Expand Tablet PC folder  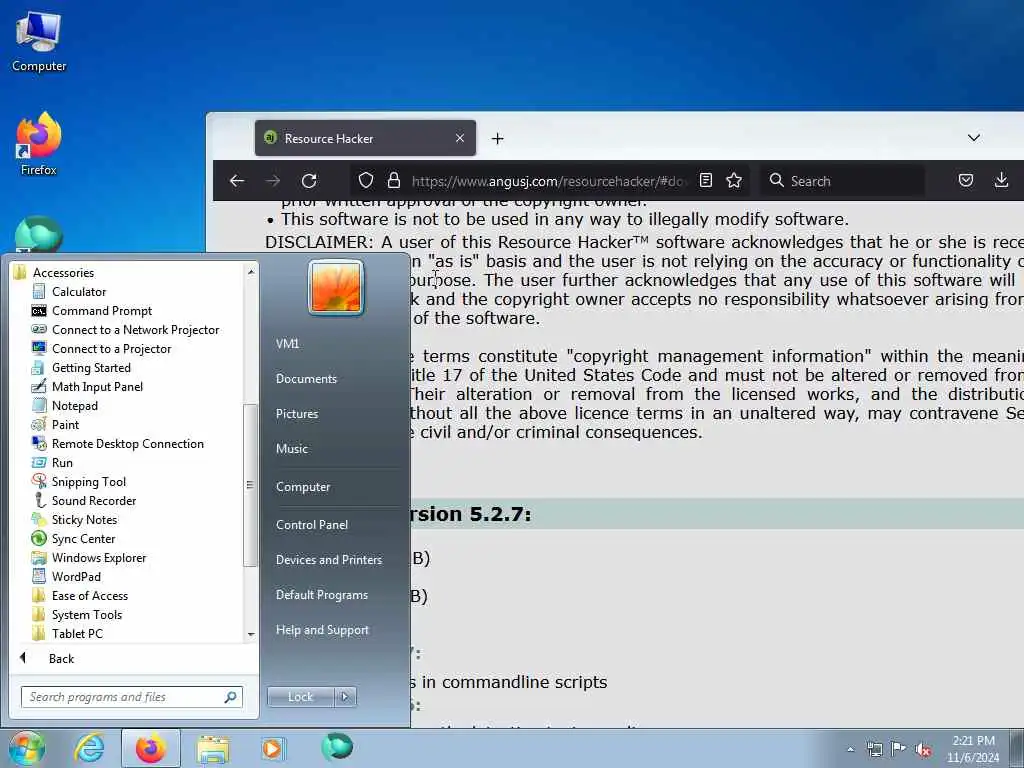77,633
